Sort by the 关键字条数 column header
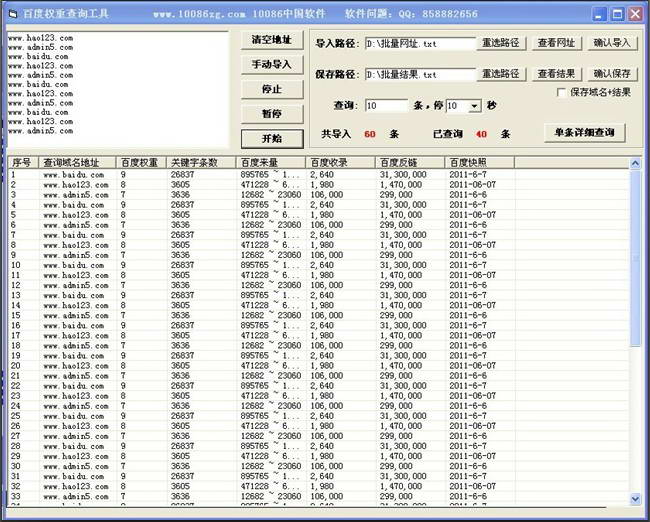 coord(201,163)
